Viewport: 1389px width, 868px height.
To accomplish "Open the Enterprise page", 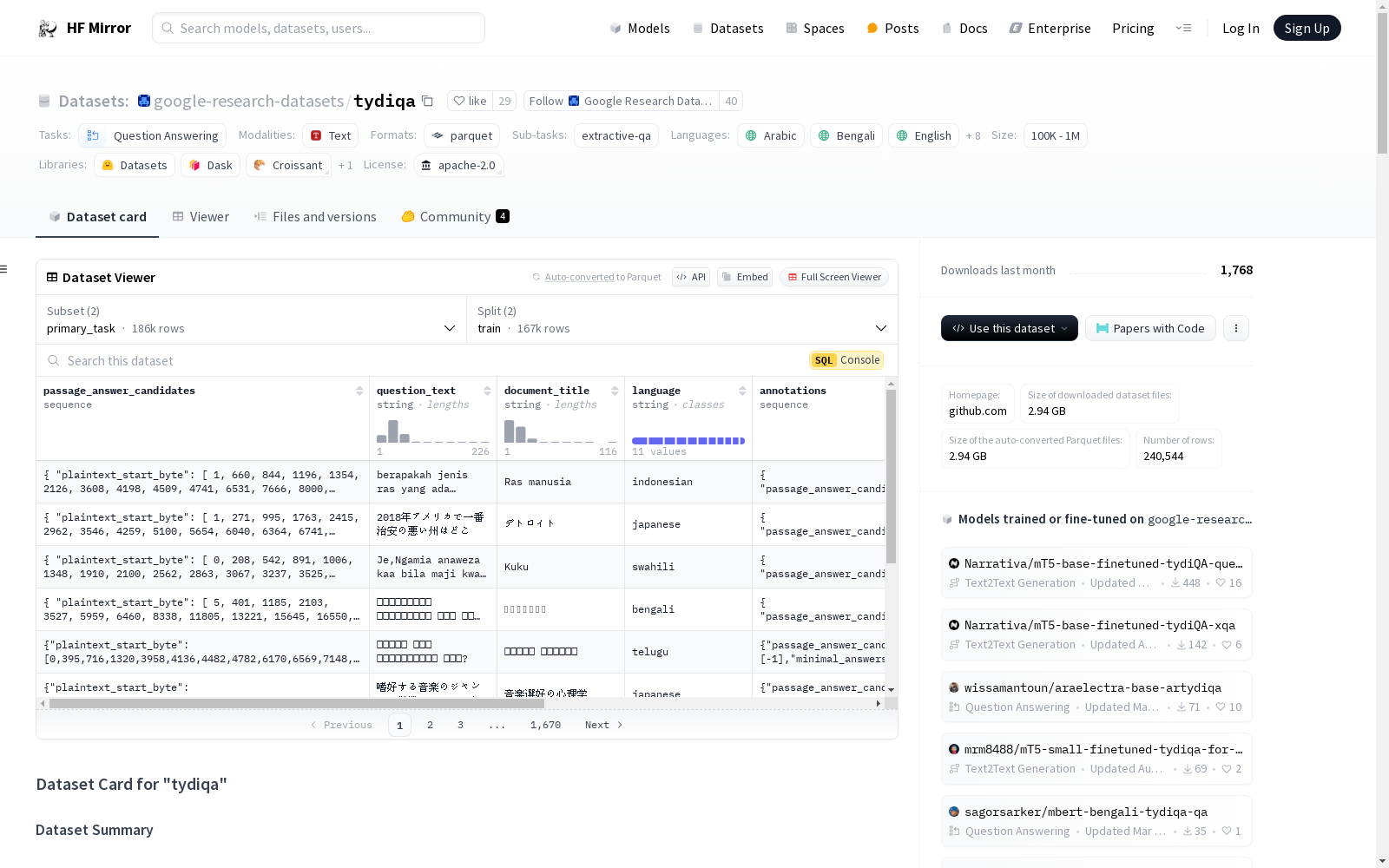I will (1050, 29).
